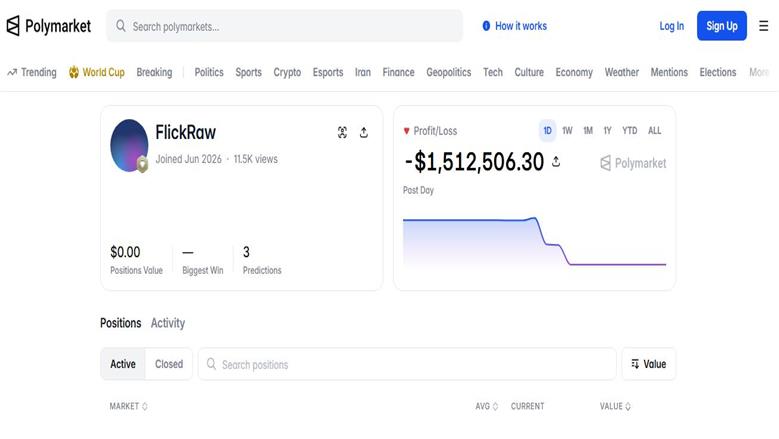Viewport: 779px width, 439px height.
Task: Open the Crypto category
Action: coord(287,73)
